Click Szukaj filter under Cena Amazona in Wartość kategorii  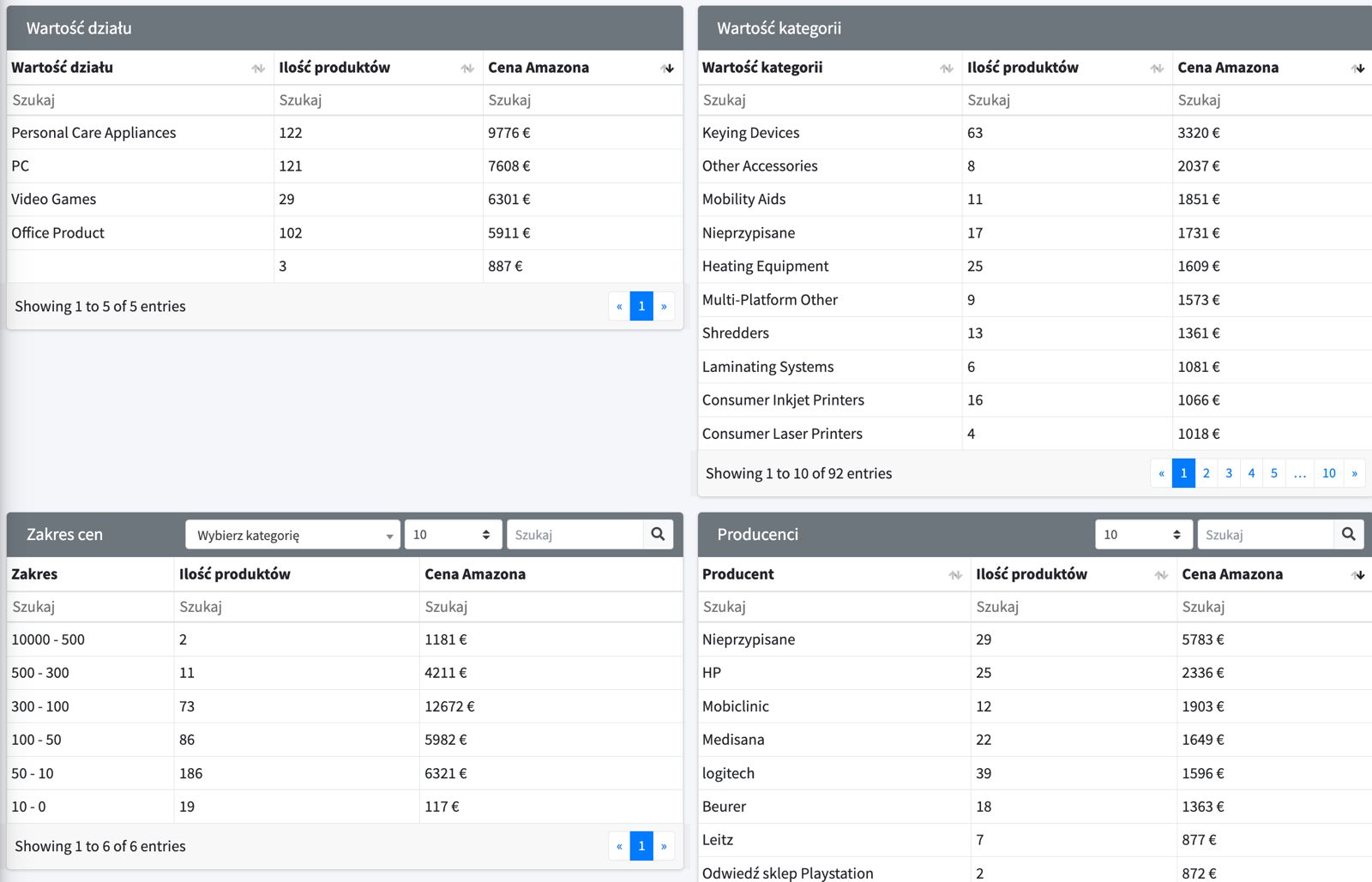[x=1273, y=100]
